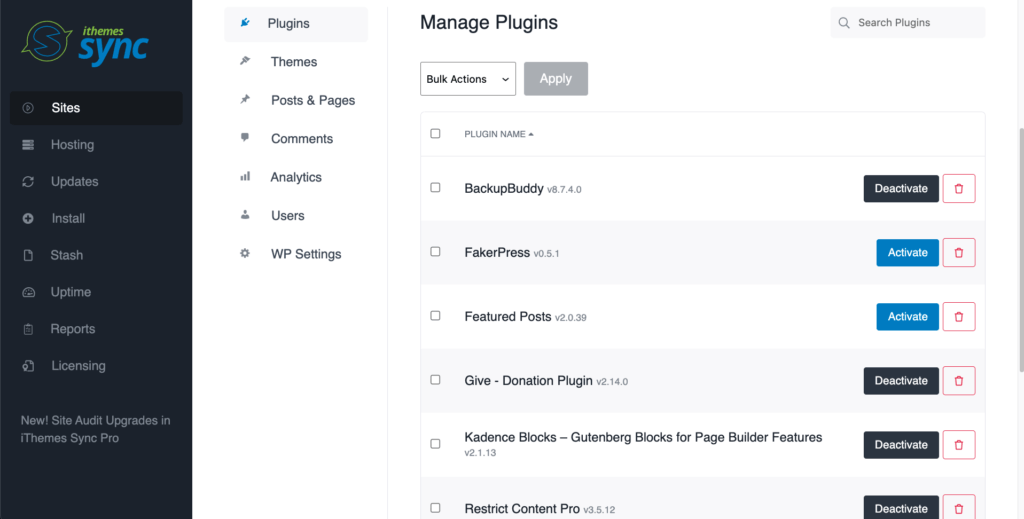This screenshot has width=1024, height=519.
Task: Sort by the PLUGIN NAME column header
Action: click(x=499, y=134)
